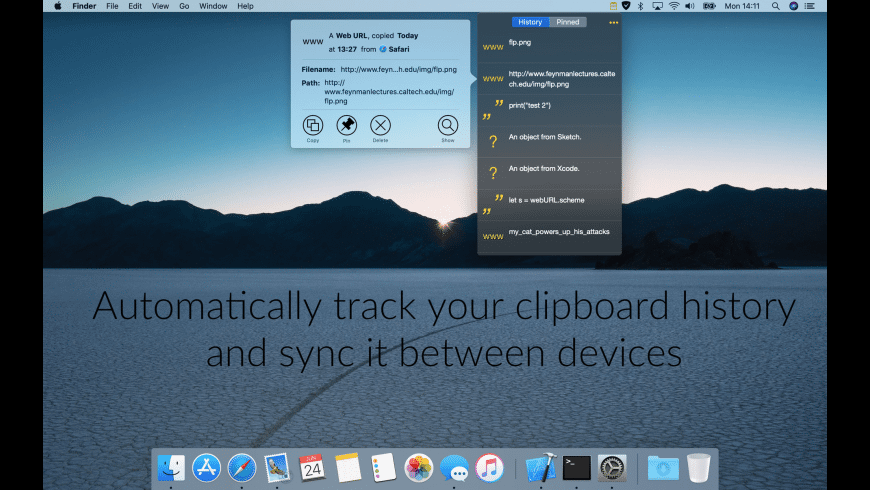Open Finder from the Dock
The height and width of the screenshot is (490, 870).
(171, 468)
